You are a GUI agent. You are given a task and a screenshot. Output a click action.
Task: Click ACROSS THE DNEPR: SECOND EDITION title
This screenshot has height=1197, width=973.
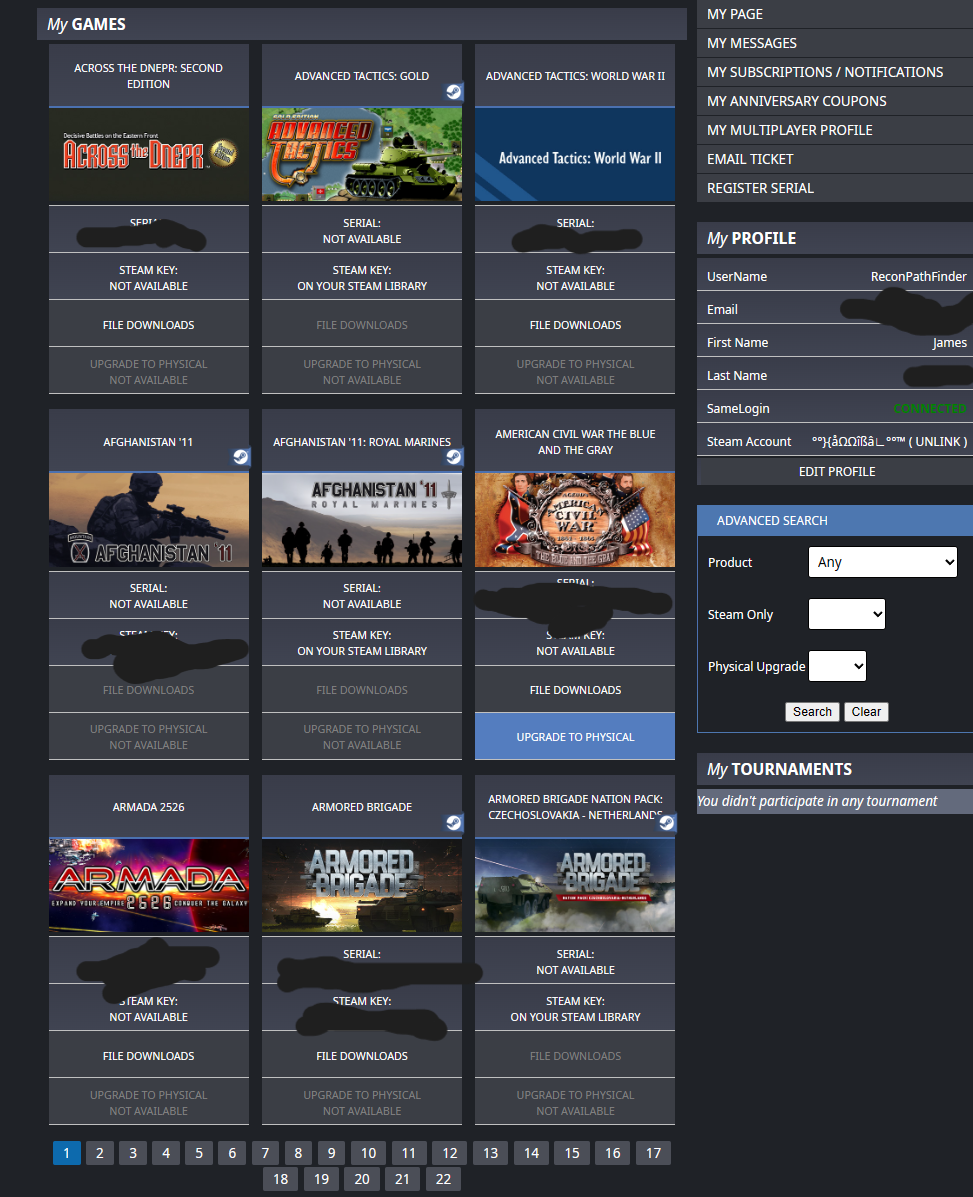149,76
